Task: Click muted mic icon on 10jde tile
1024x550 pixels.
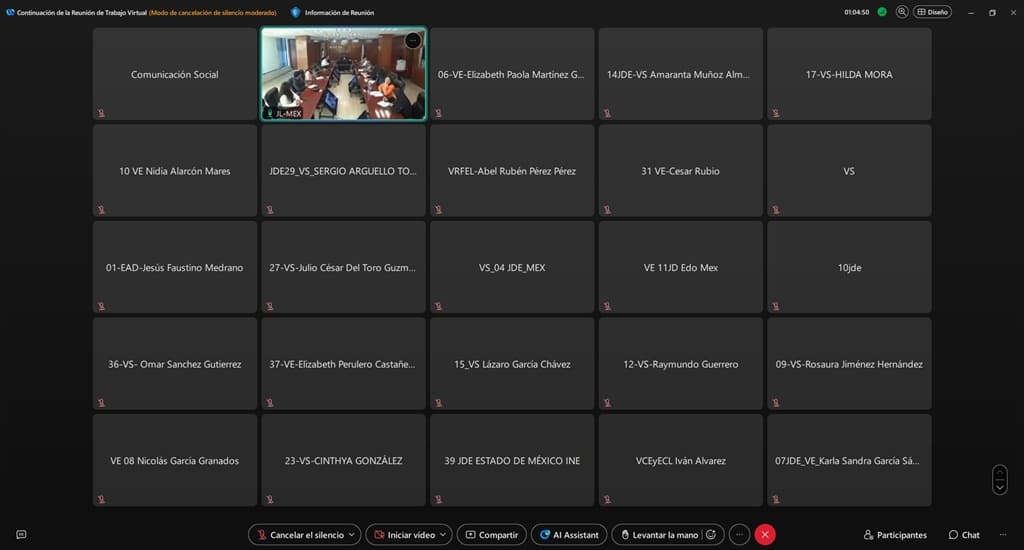Action: [776, 306]
